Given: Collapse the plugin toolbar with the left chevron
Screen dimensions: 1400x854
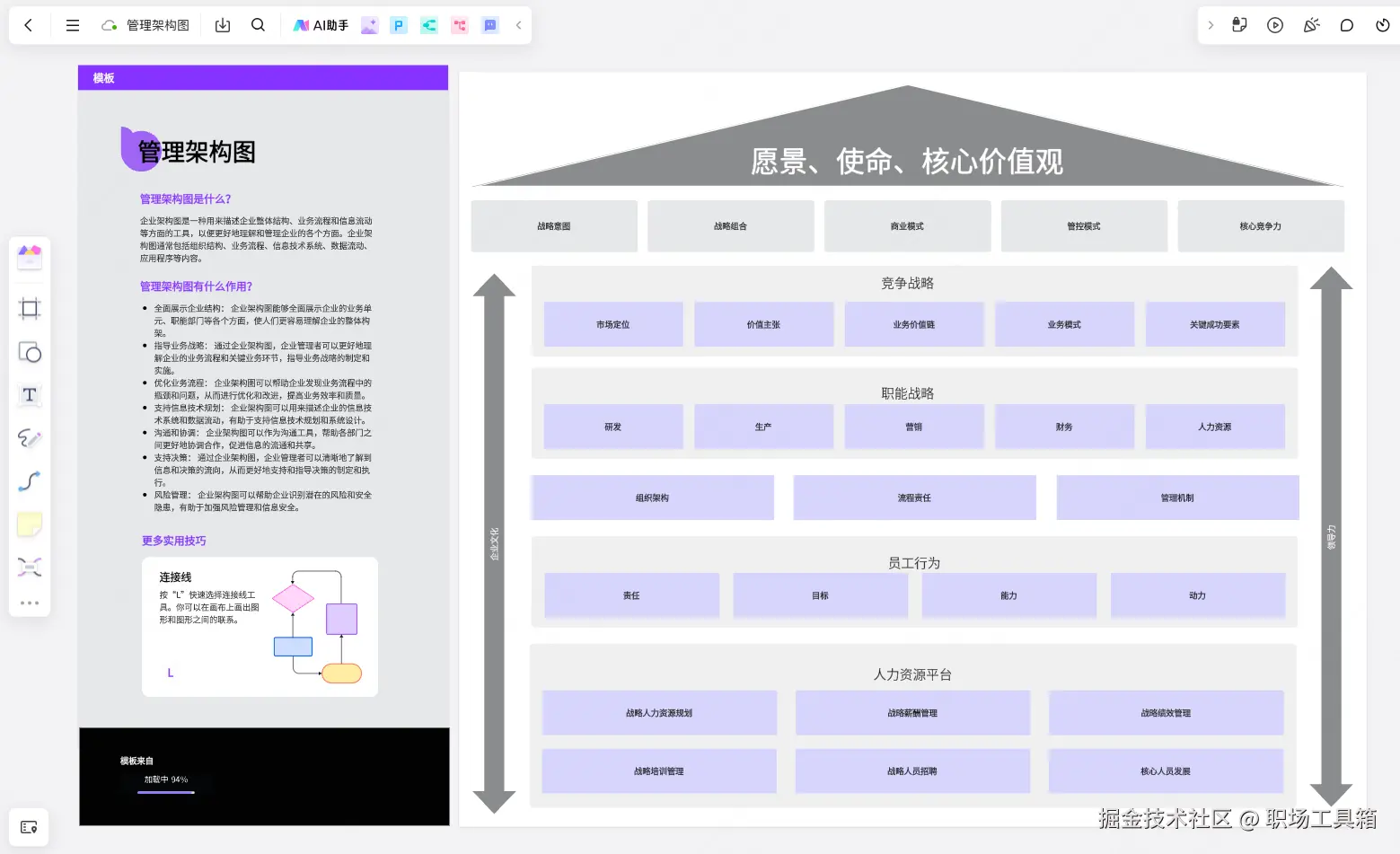Looking at the screenshot, I should [518, 25].
